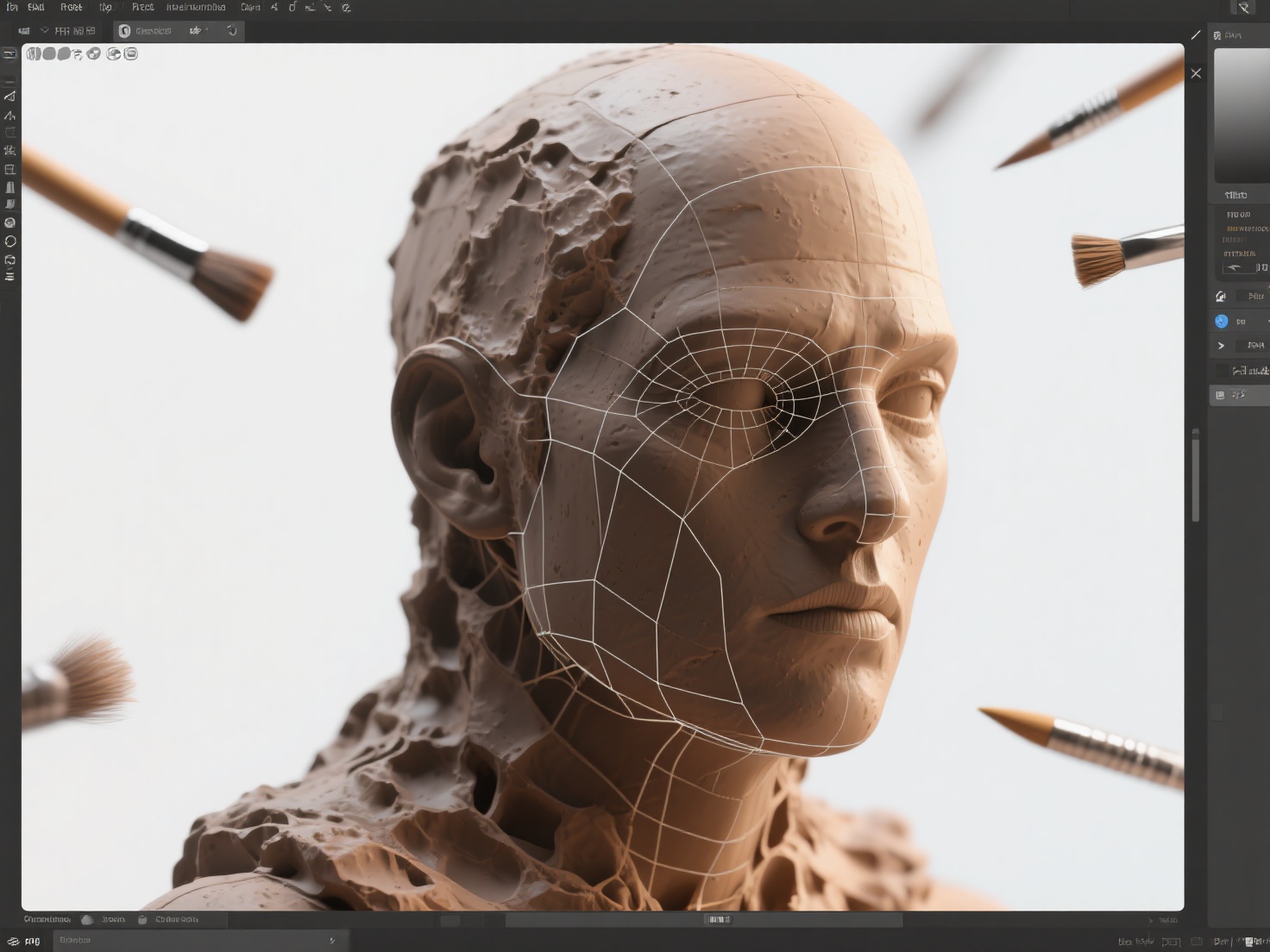1270x952 pixels.
Task: Select the crop tool in the toolbar
Action: 10,131
